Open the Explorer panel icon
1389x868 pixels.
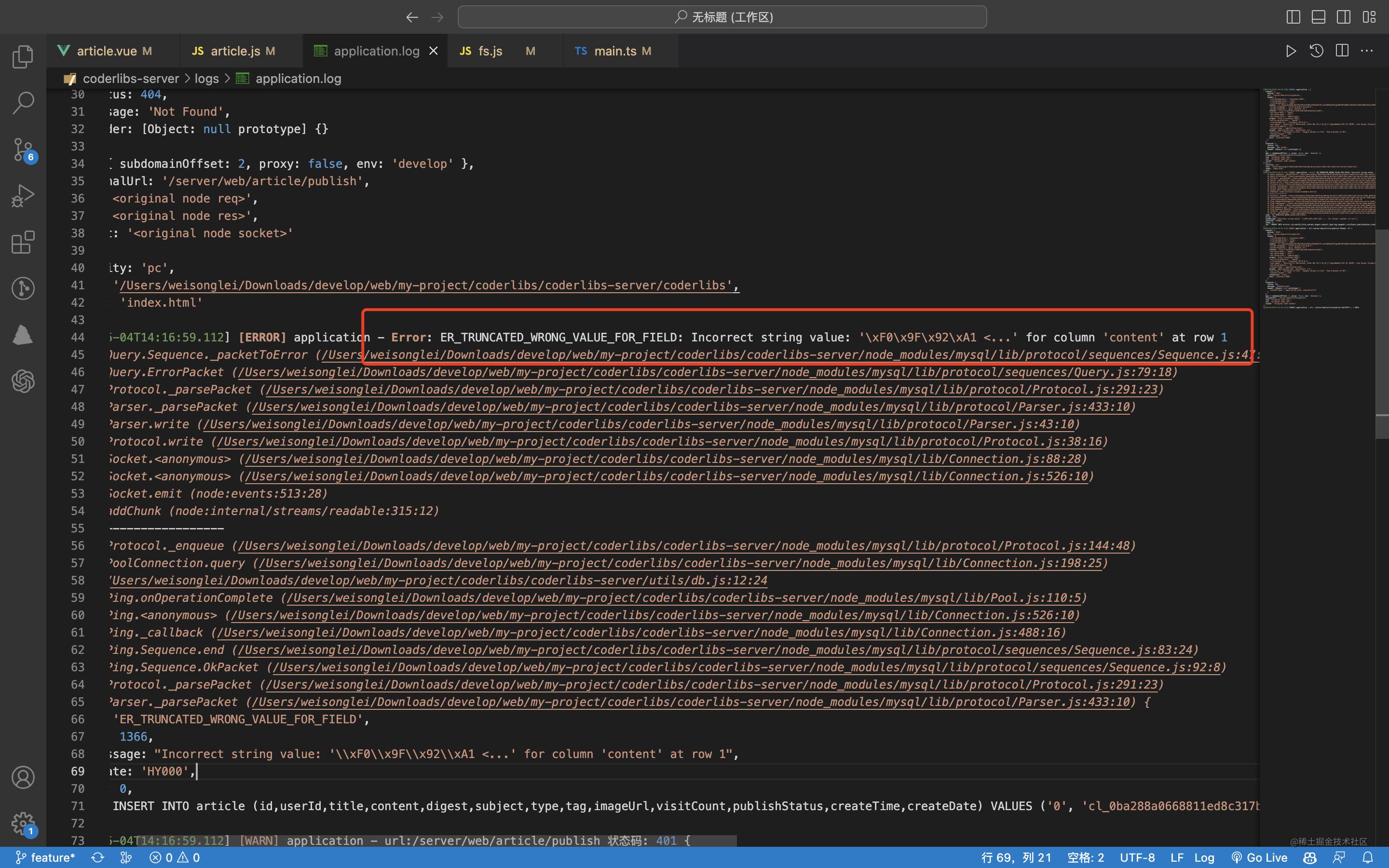click(x=23, y=56)
